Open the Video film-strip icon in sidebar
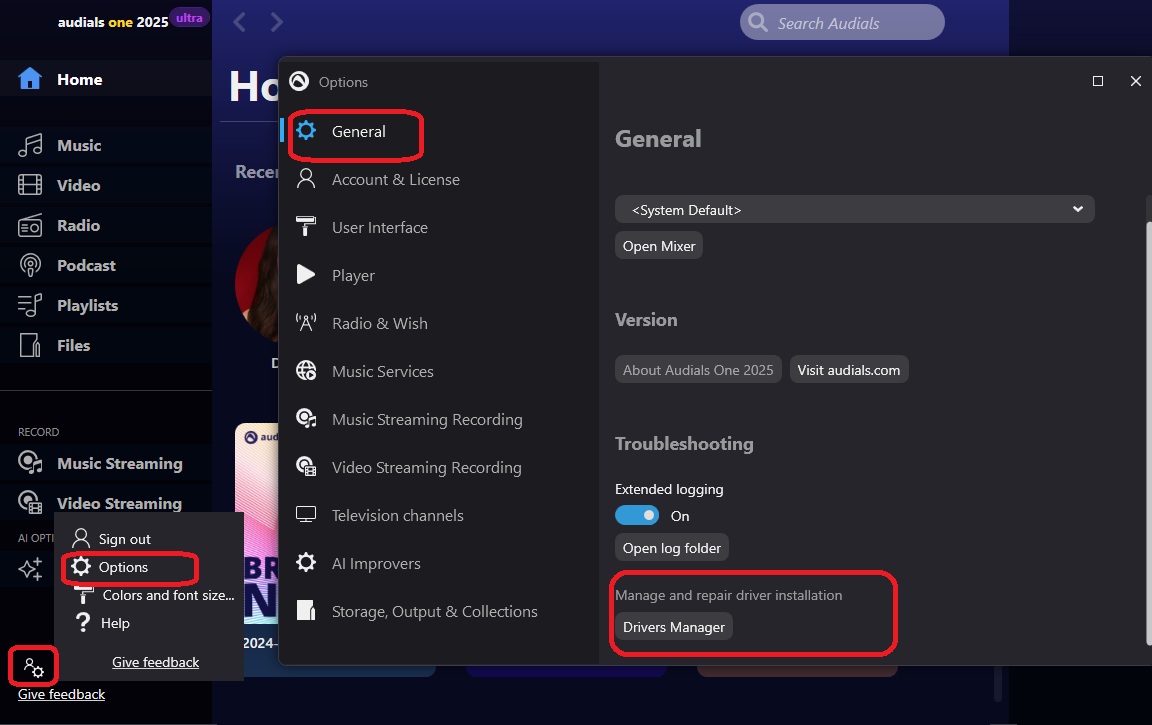 30,185
